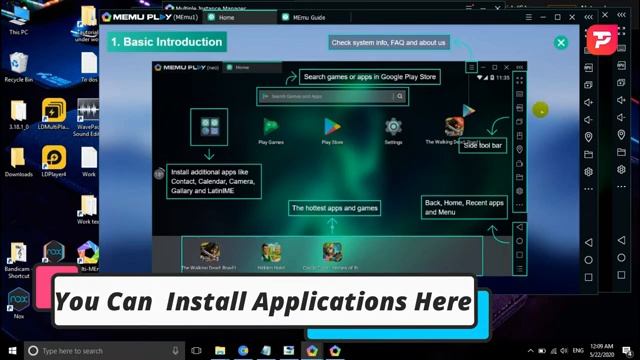Tap the Recent apps square in the rear MEmu sidebar
The image size is (640, 360).
[621, 275]
